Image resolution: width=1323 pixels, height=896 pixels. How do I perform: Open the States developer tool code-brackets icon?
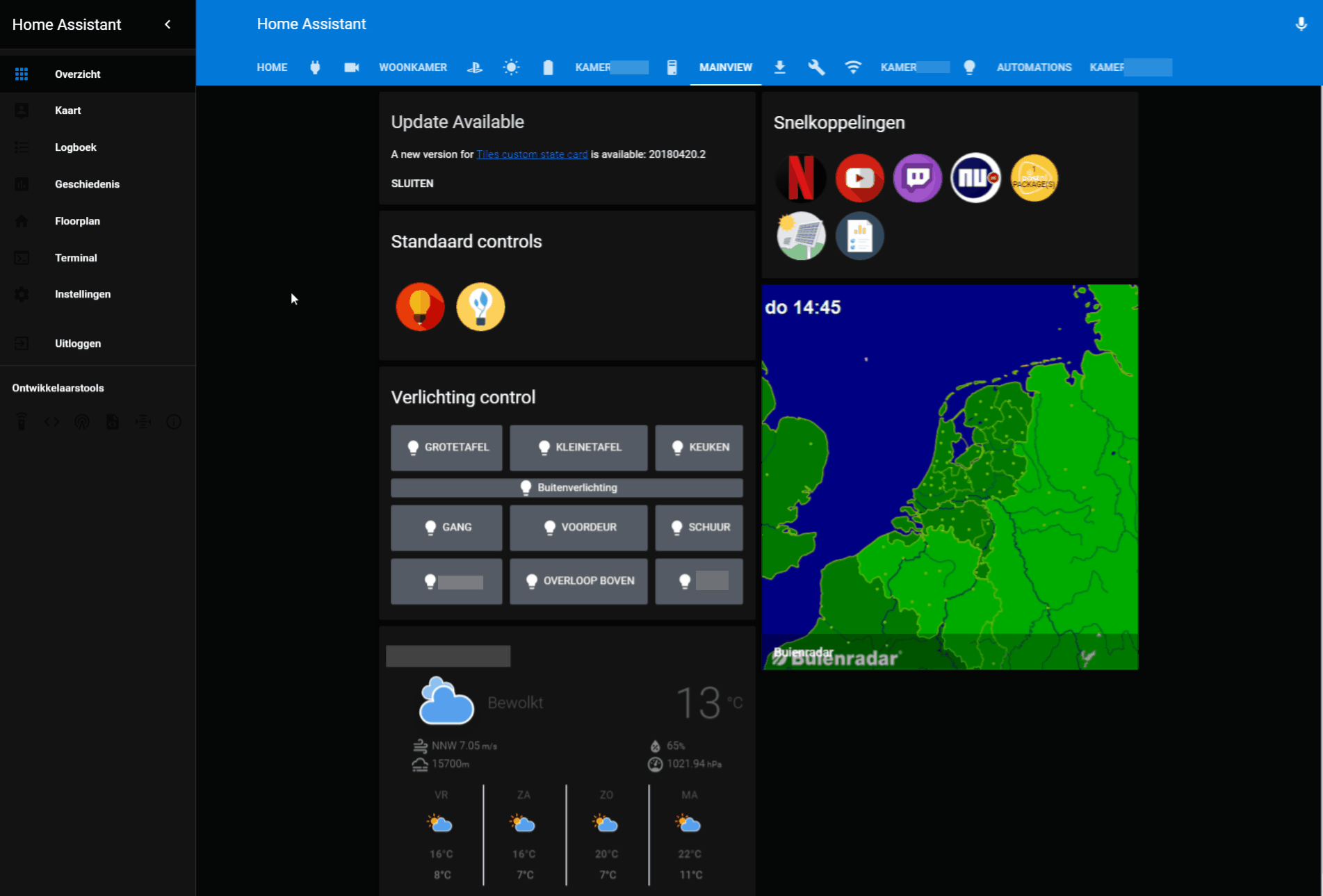[x=52, y=422]
